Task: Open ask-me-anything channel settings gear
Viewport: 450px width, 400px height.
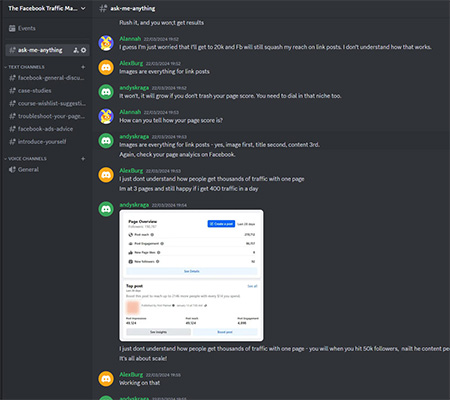Action: click(84, 50)
